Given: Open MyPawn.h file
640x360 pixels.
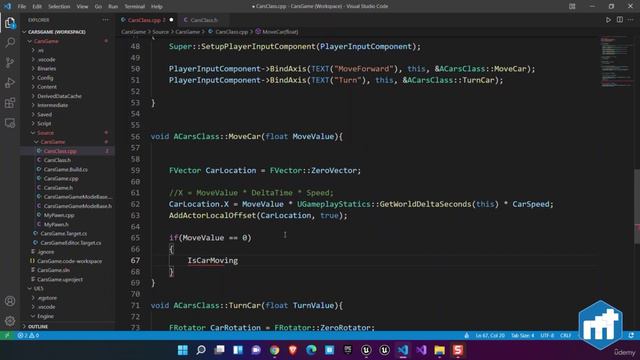Looking at the screenshot, I should point(56,224).
